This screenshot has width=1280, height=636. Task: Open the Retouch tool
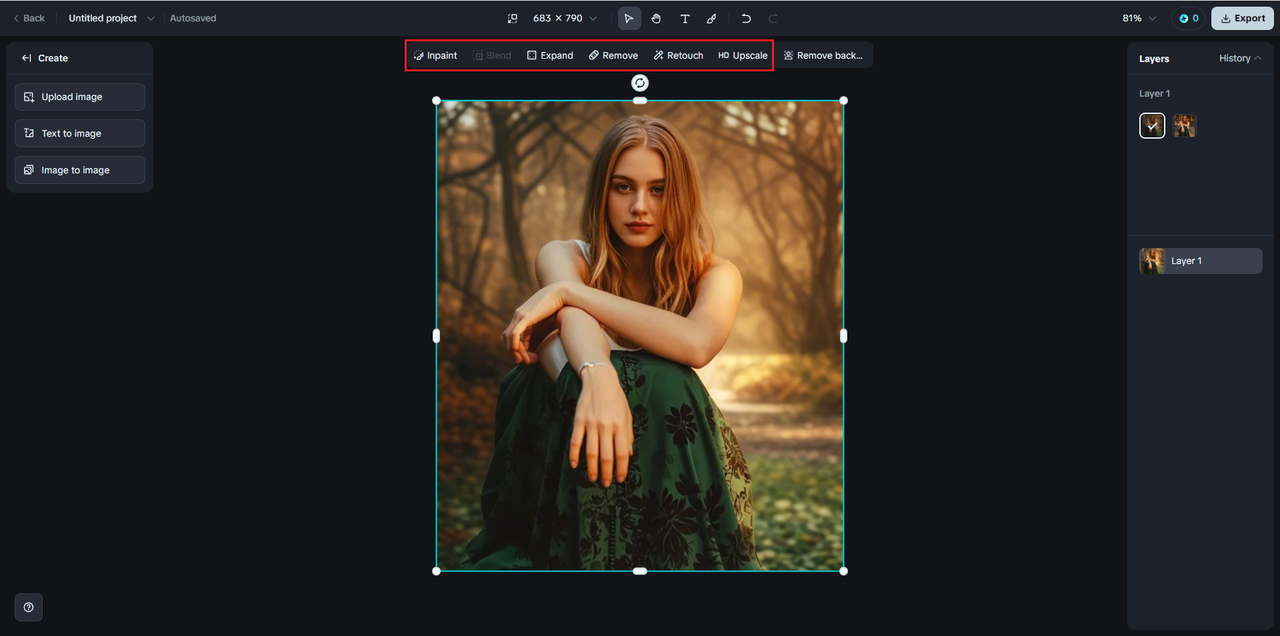[x=678, y=55]
